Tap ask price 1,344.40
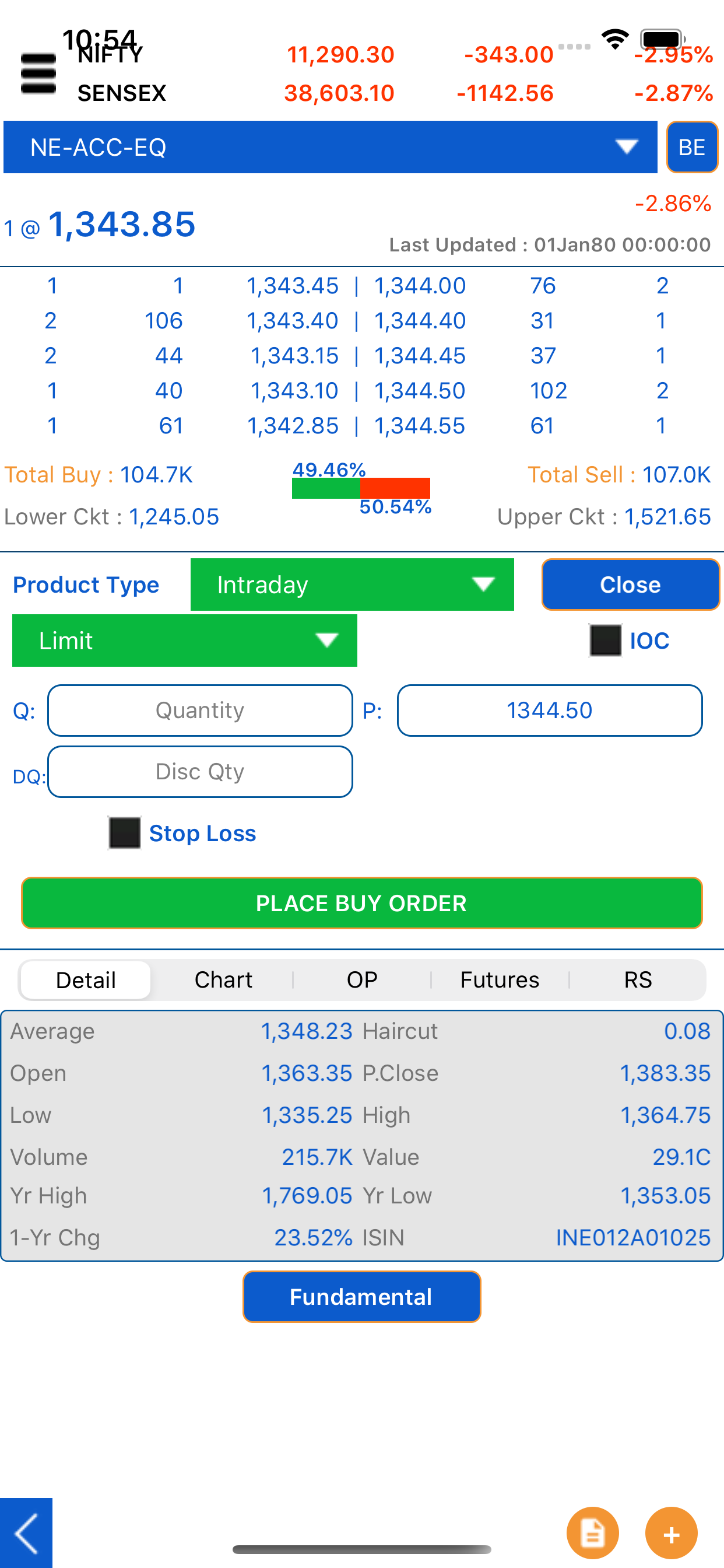The height and width of the screenshot is (1568, 724). pos(420,321)
